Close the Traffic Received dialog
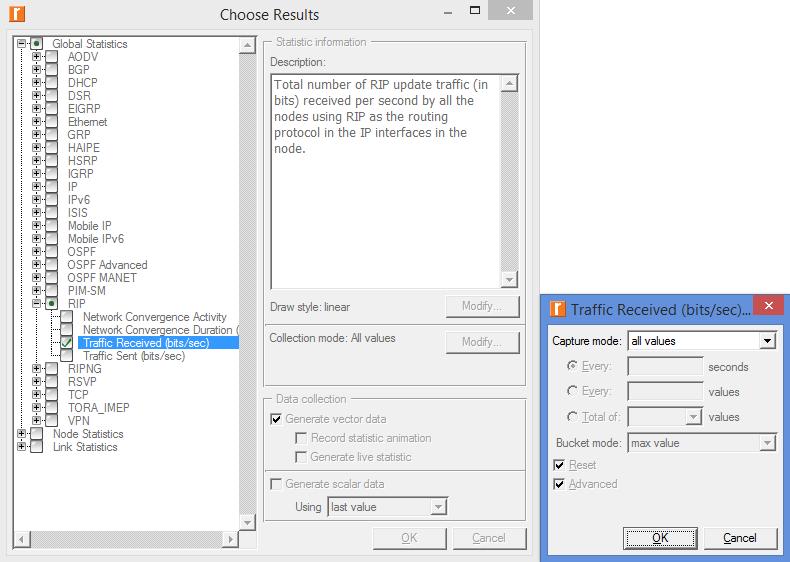The width and height of the screenshot is (790, 562). (x=768, y=305)
